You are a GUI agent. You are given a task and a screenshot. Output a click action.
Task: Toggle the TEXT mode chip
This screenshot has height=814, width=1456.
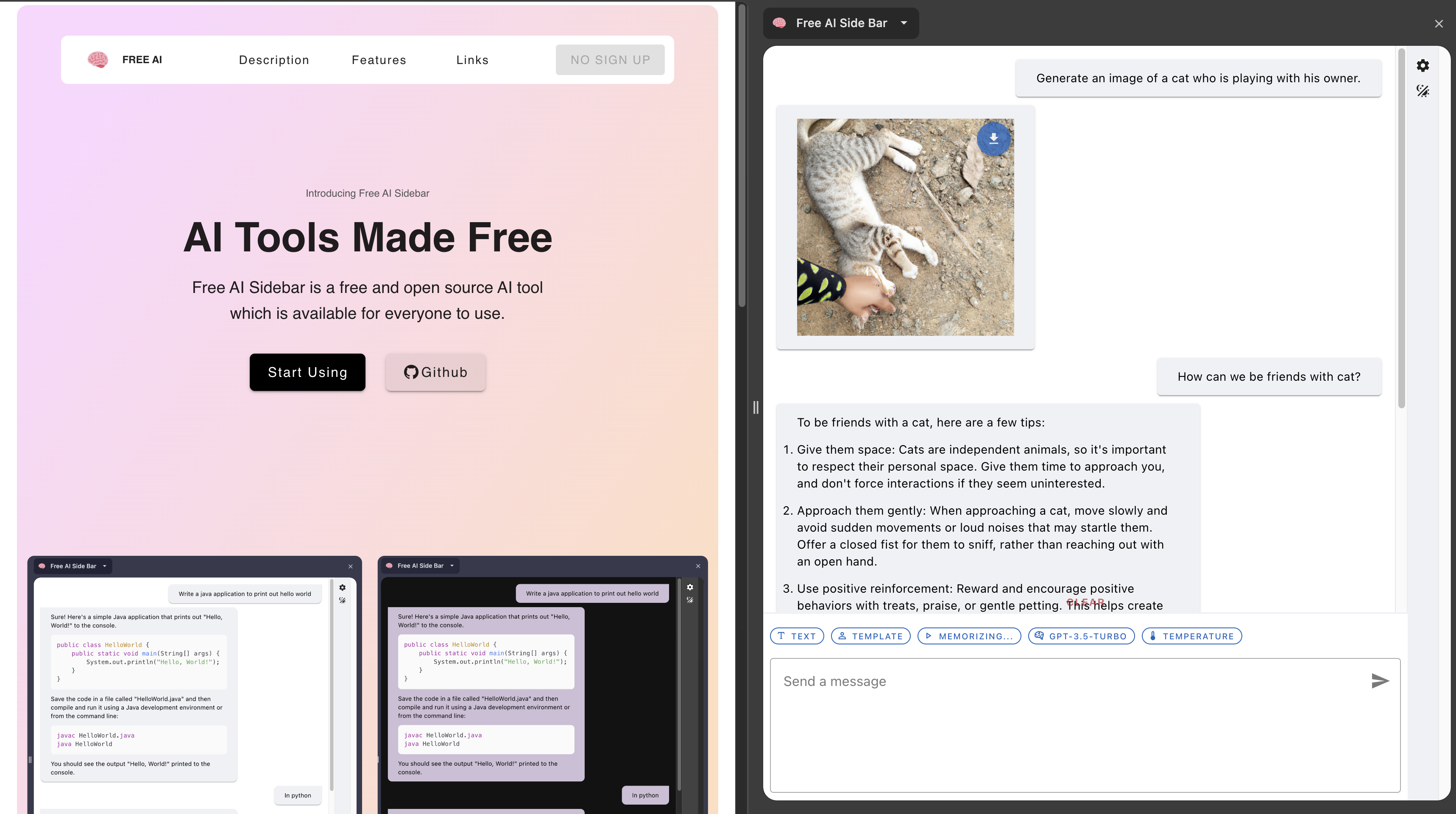[796, 636]
